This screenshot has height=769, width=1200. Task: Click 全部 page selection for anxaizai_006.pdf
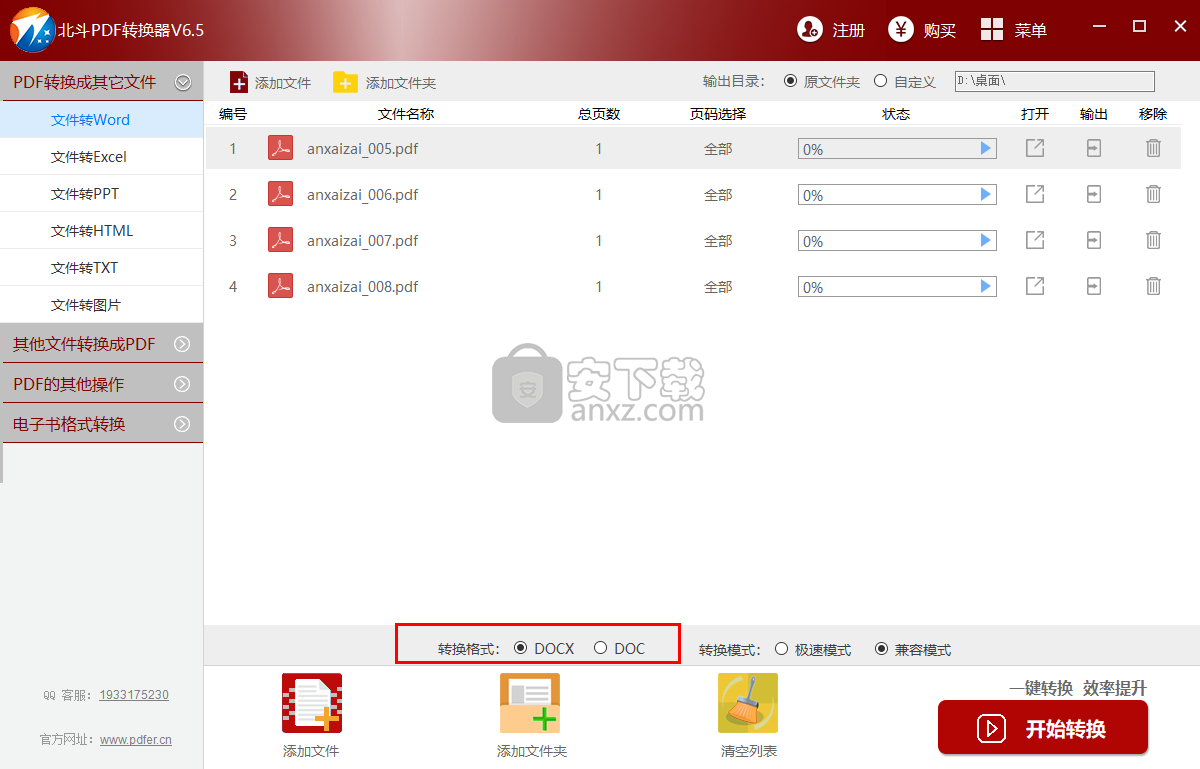[718, 195]
